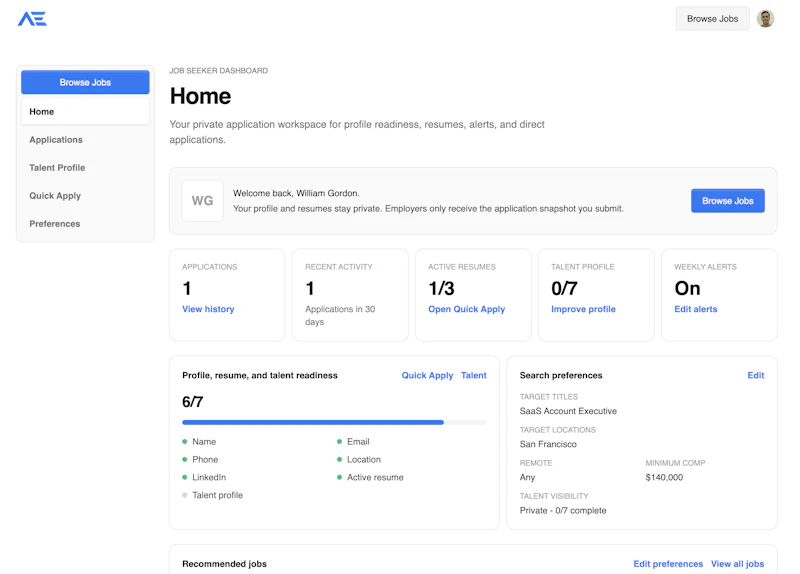Click the blue Browse Jobs sidebar button

pyautogui.click(x=85, y=82)
